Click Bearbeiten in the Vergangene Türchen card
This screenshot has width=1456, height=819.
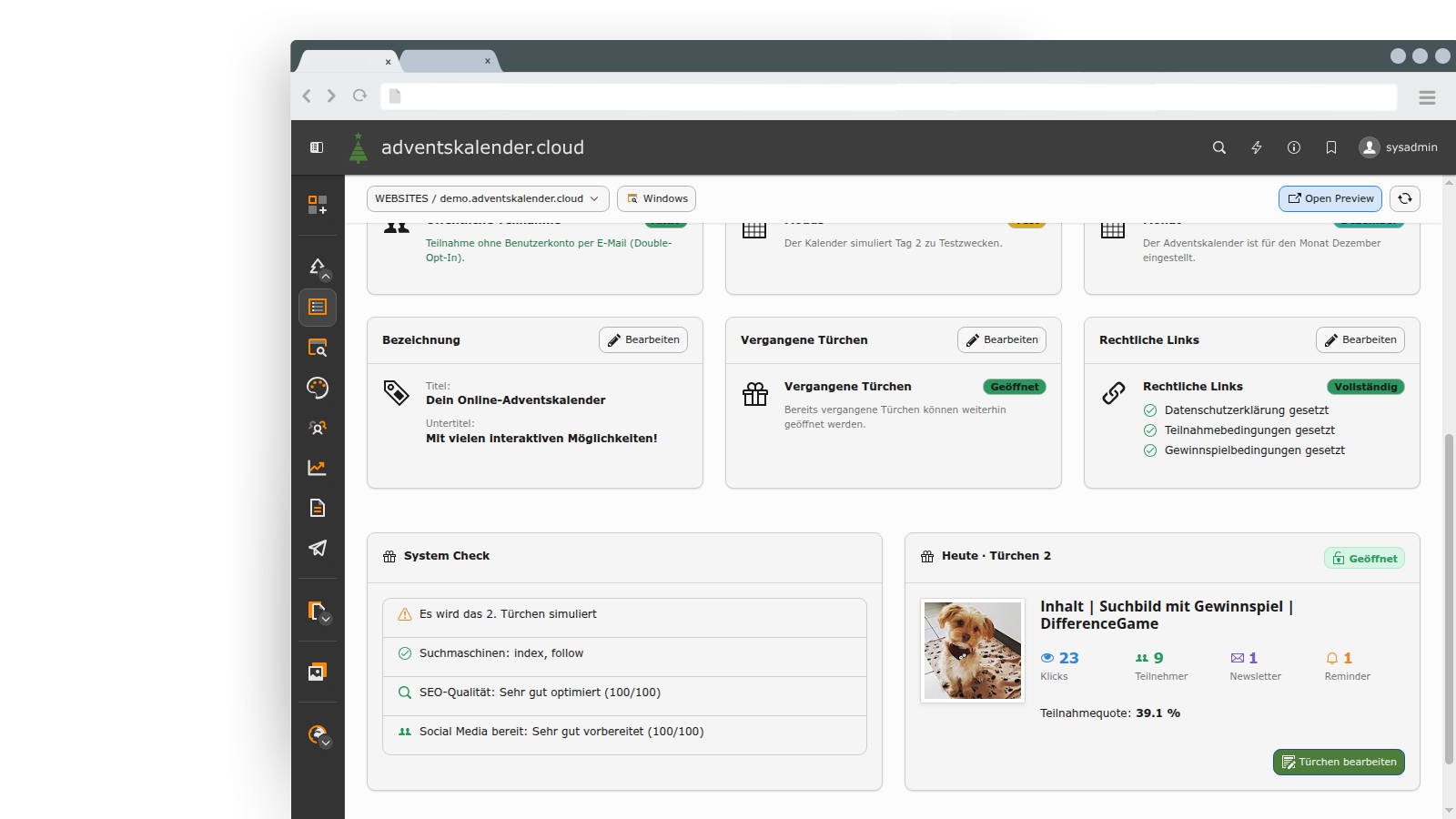point(1002,340)
